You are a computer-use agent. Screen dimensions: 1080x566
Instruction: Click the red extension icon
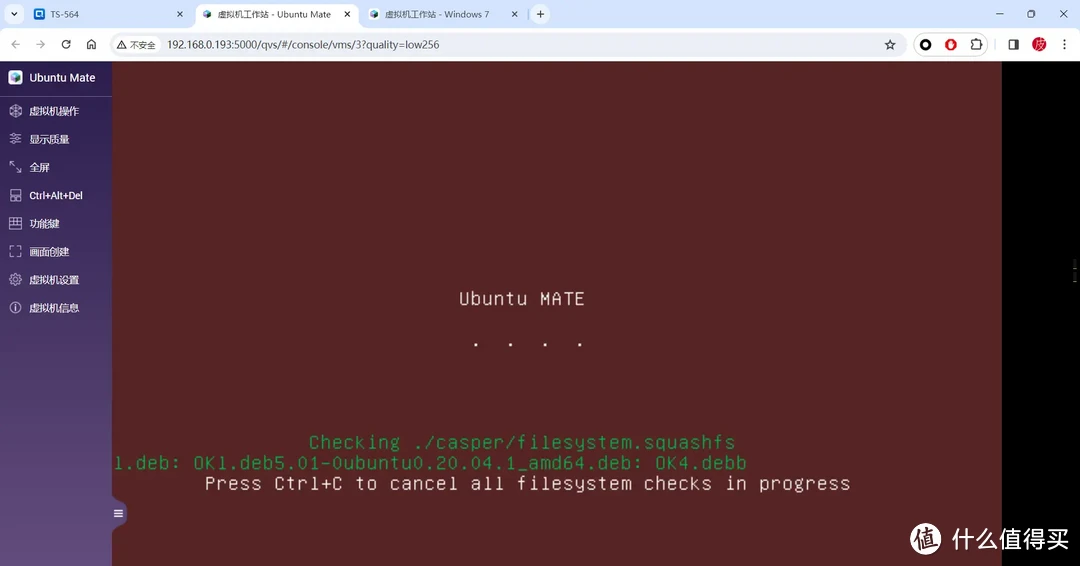(951, 45)
